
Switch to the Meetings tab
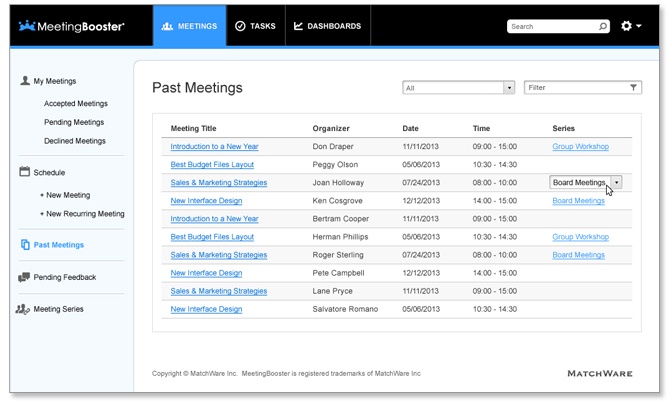[189, 26]
